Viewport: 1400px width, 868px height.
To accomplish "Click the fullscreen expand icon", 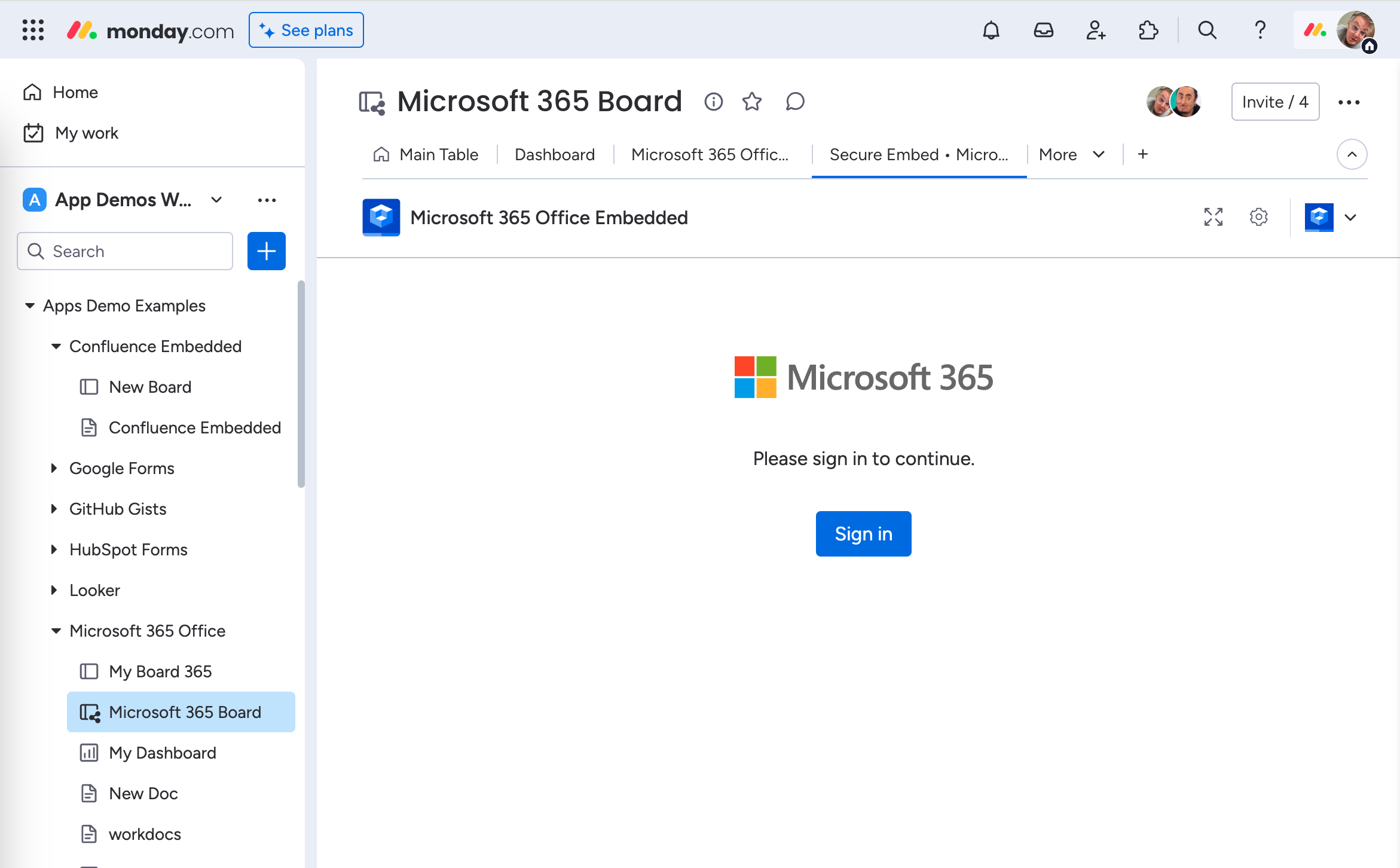I will (x=1214, y=216).
